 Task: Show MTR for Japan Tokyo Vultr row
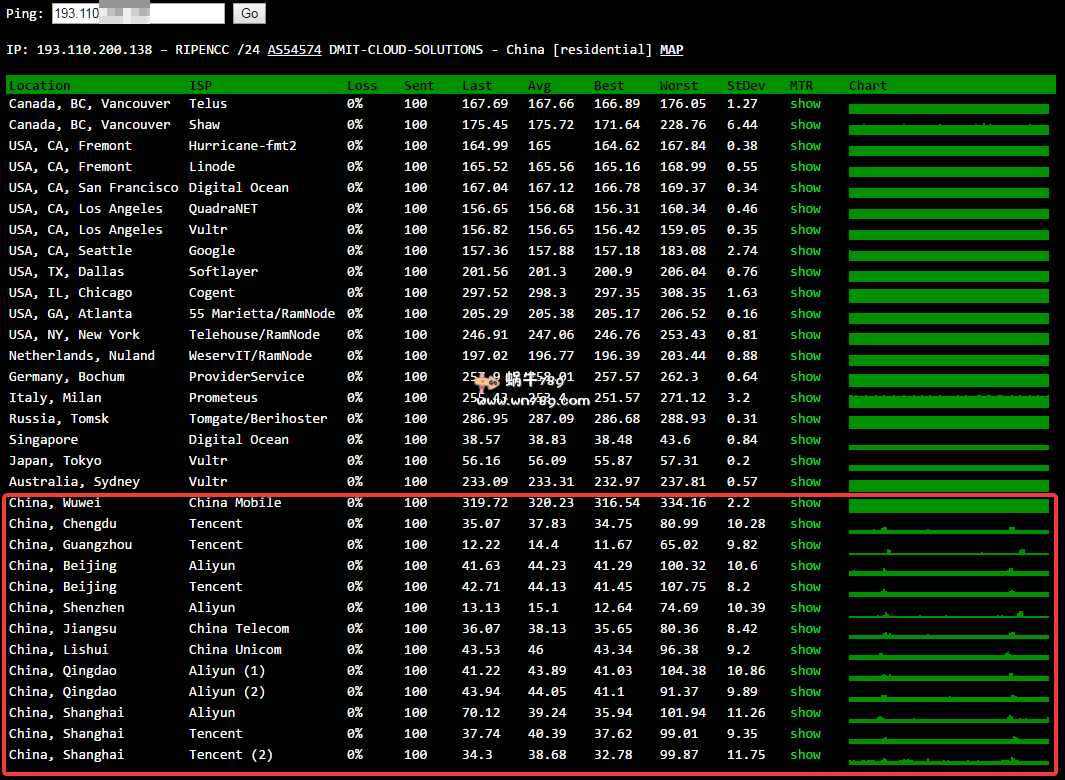tap(805, 461)
